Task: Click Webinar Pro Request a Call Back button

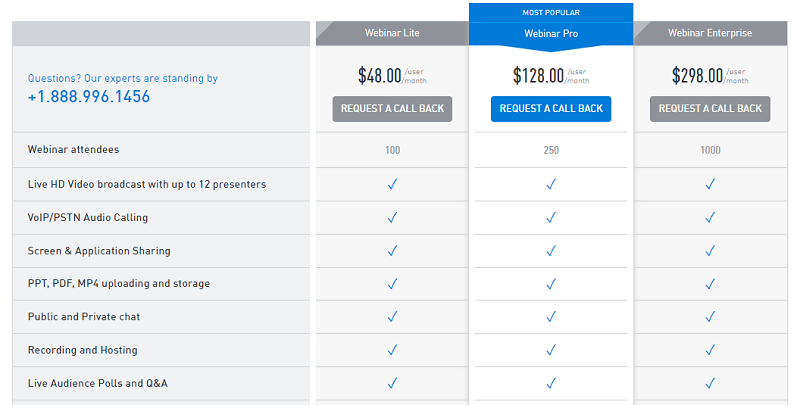Action: tap(551, 109)
